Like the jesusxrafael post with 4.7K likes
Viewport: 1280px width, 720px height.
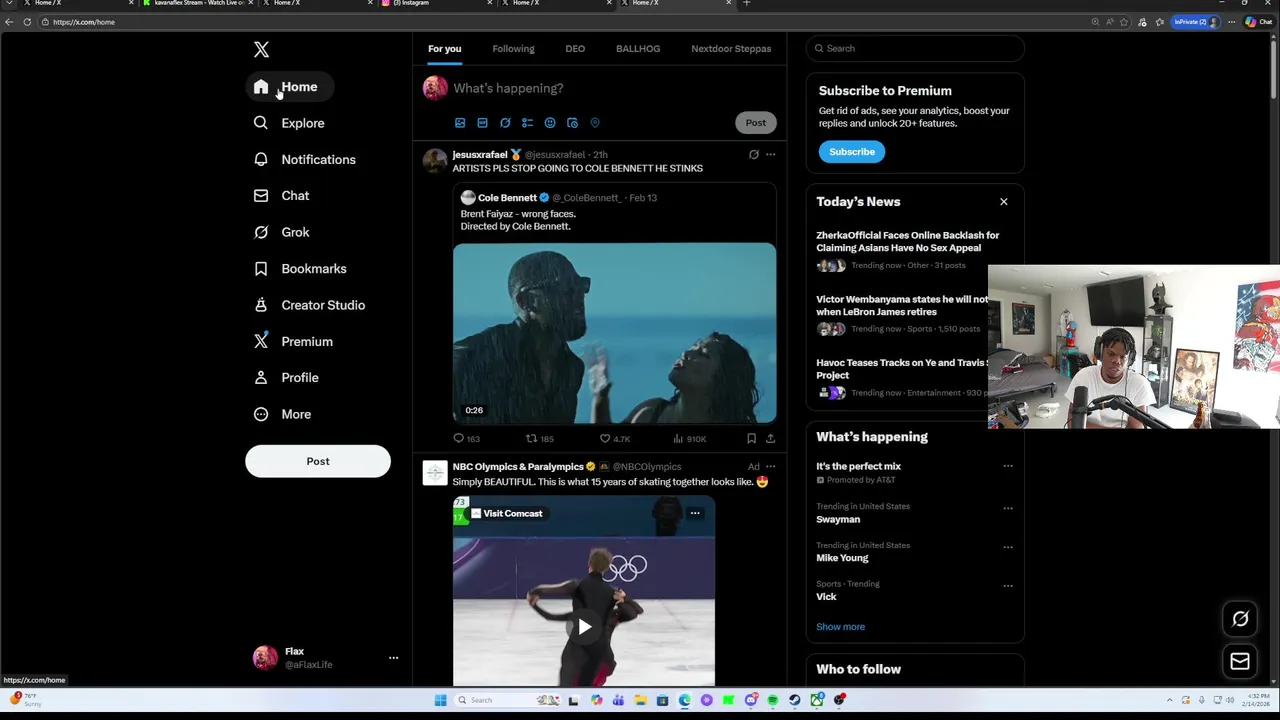[614, 438]
